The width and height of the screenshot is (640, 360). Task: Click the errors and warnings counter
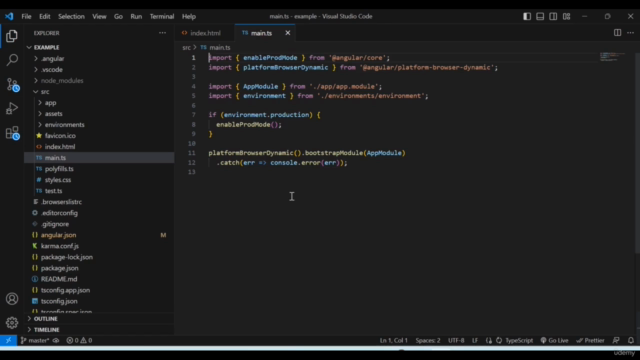click(79, 340)
